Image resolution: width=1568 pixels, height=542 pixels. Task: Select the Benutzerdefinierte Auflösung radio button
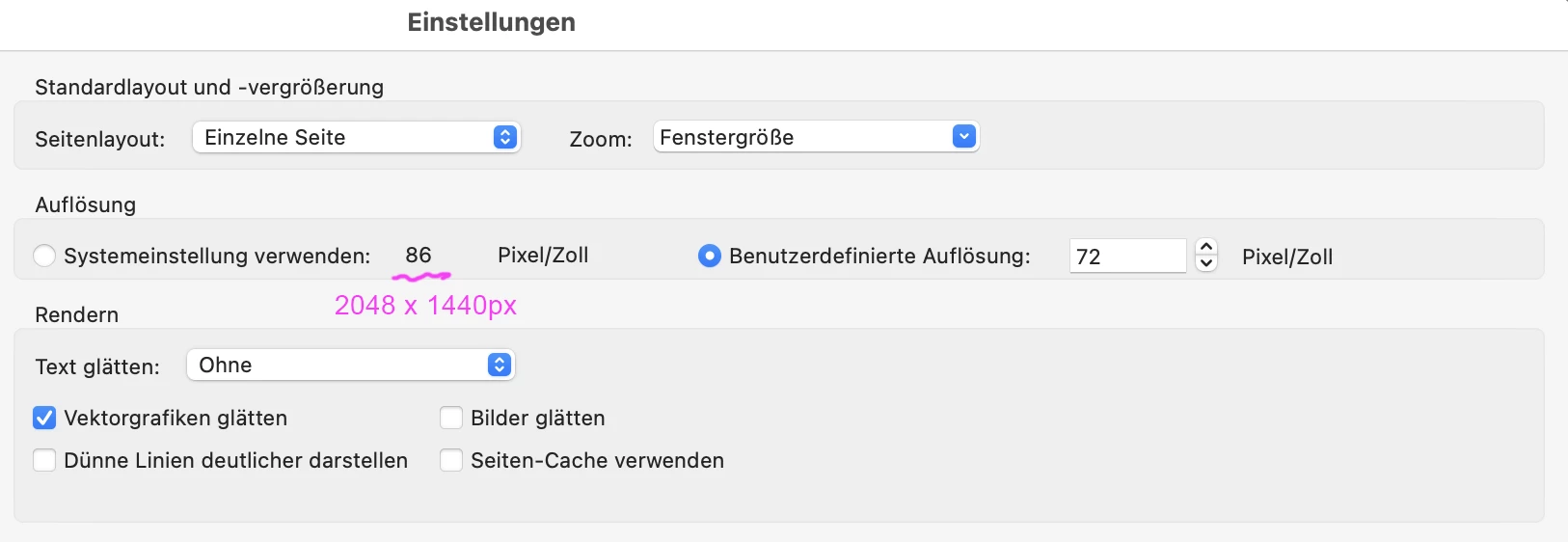(710, 256)
